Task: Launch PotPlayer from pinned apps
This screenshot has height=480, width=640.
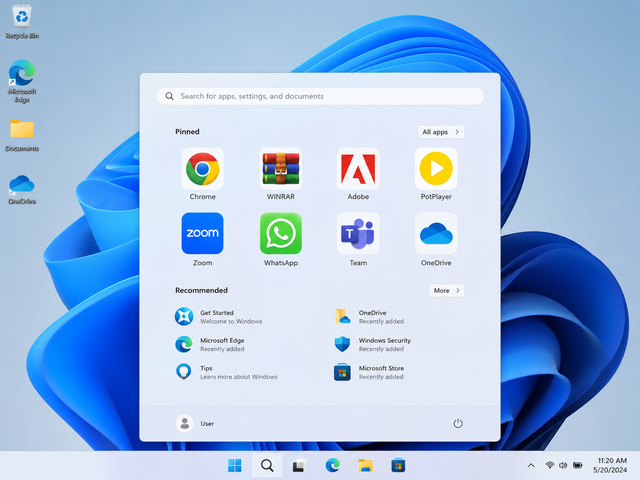Action: click(x=436, y=174)
